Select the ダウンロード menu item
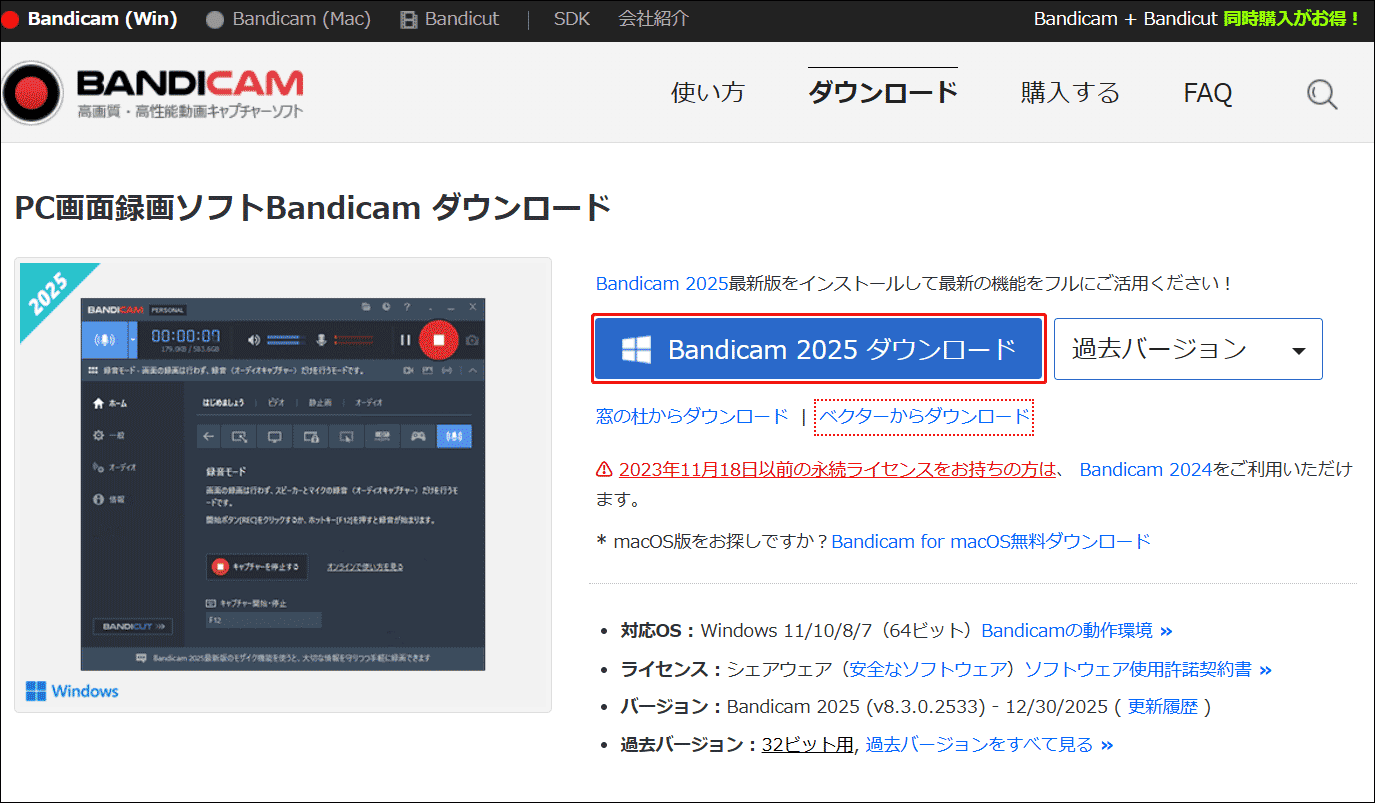Image resolution: width=1375 pixels, height=803 pixels. coord(882,93)
